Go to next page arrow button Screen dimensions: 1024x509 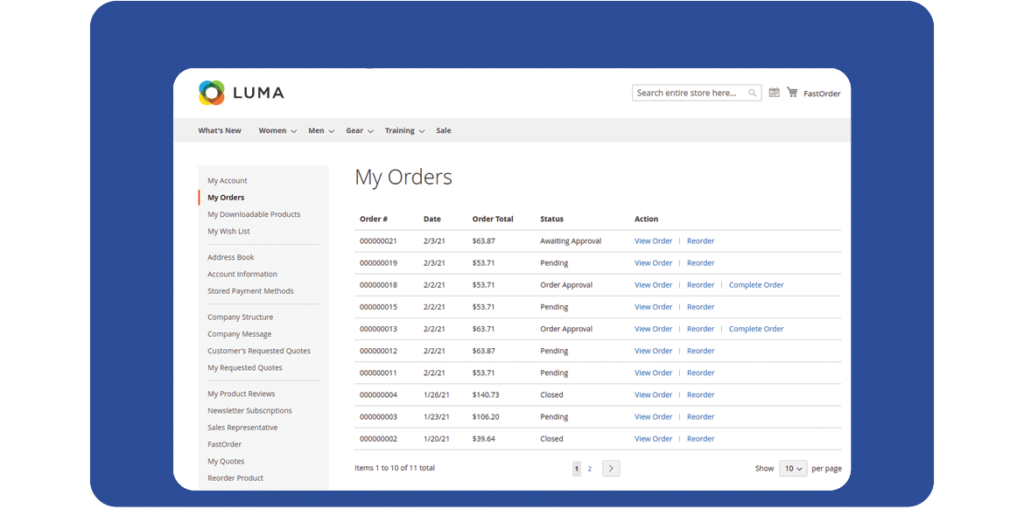click(611, 468)
